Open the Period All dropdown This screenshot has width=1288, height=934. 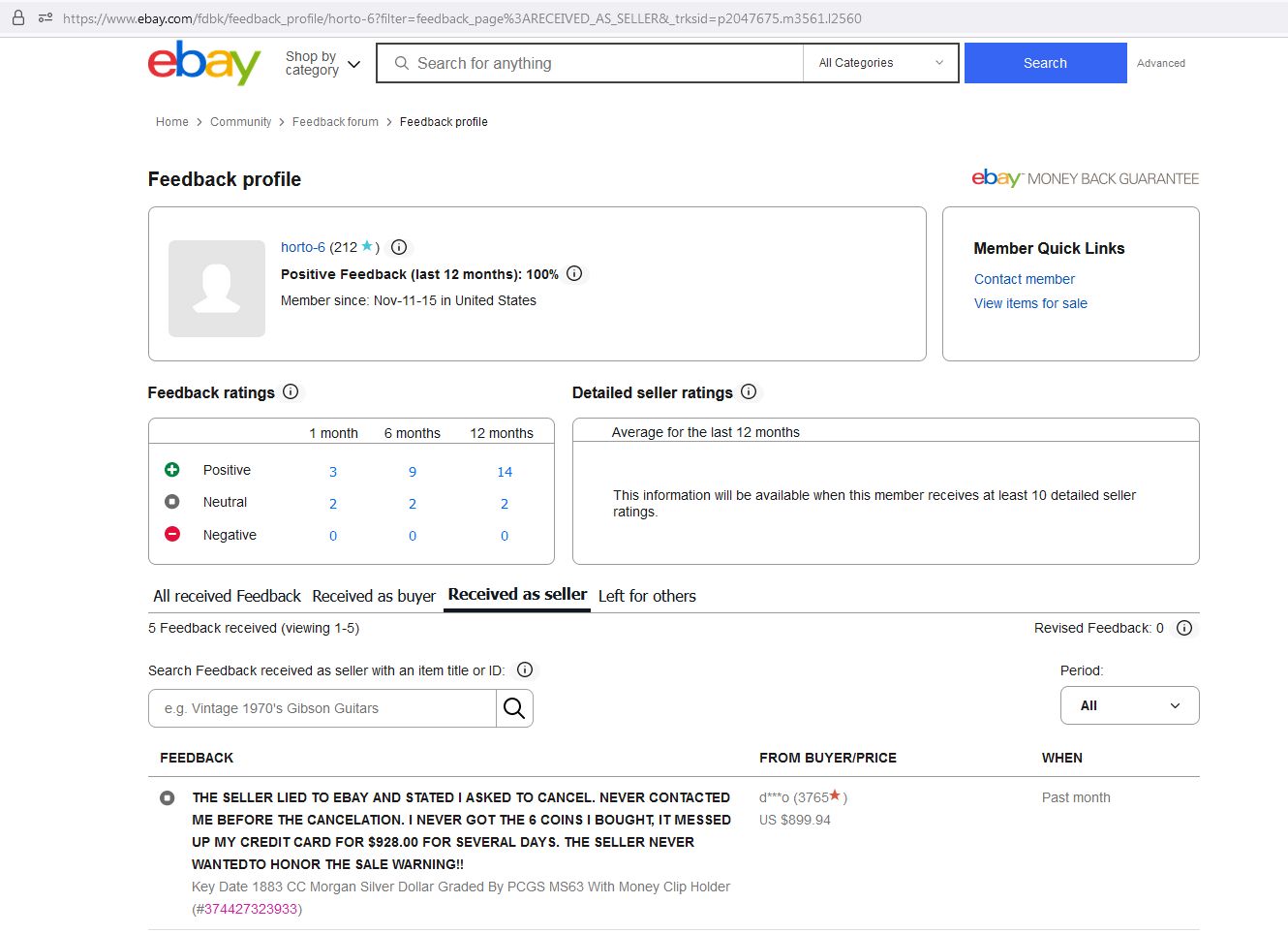[1130, 705]
